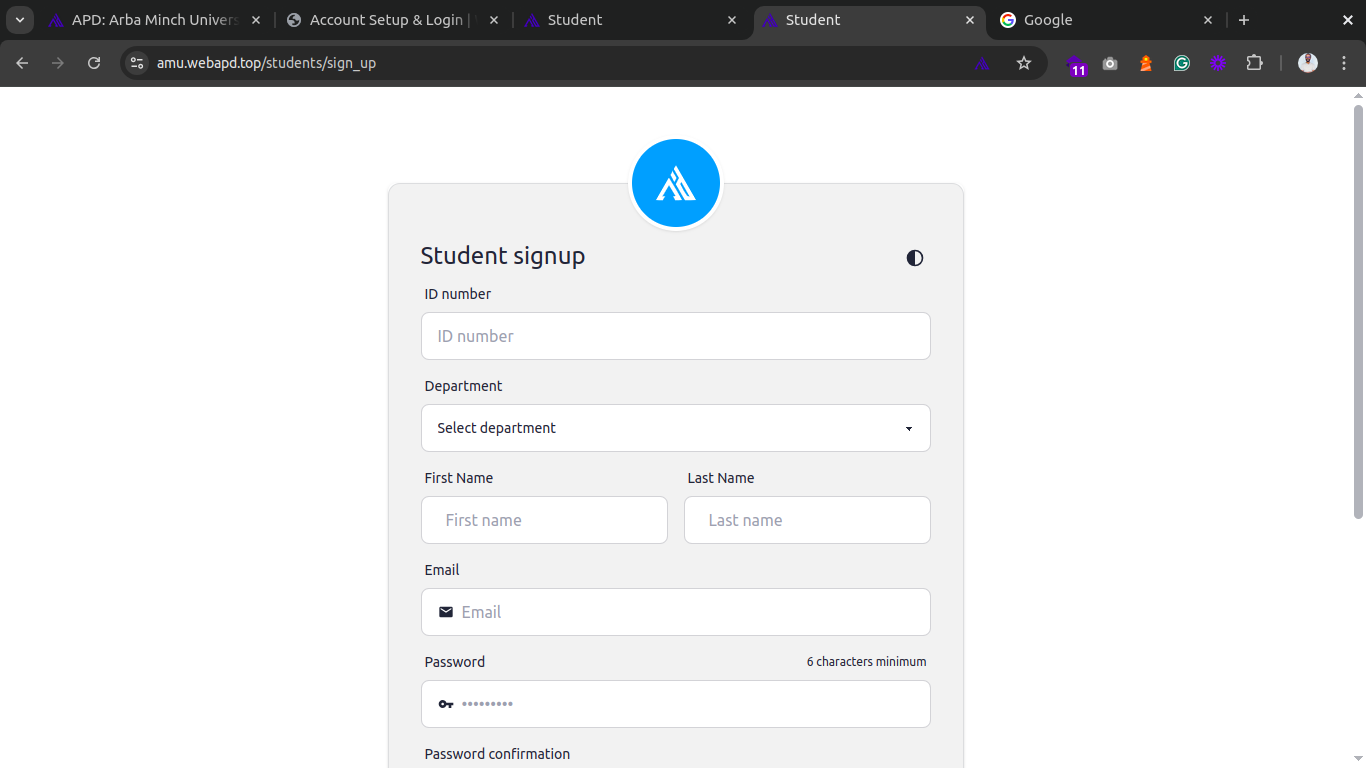Expand the Select department dropdown

pos(676,428)
